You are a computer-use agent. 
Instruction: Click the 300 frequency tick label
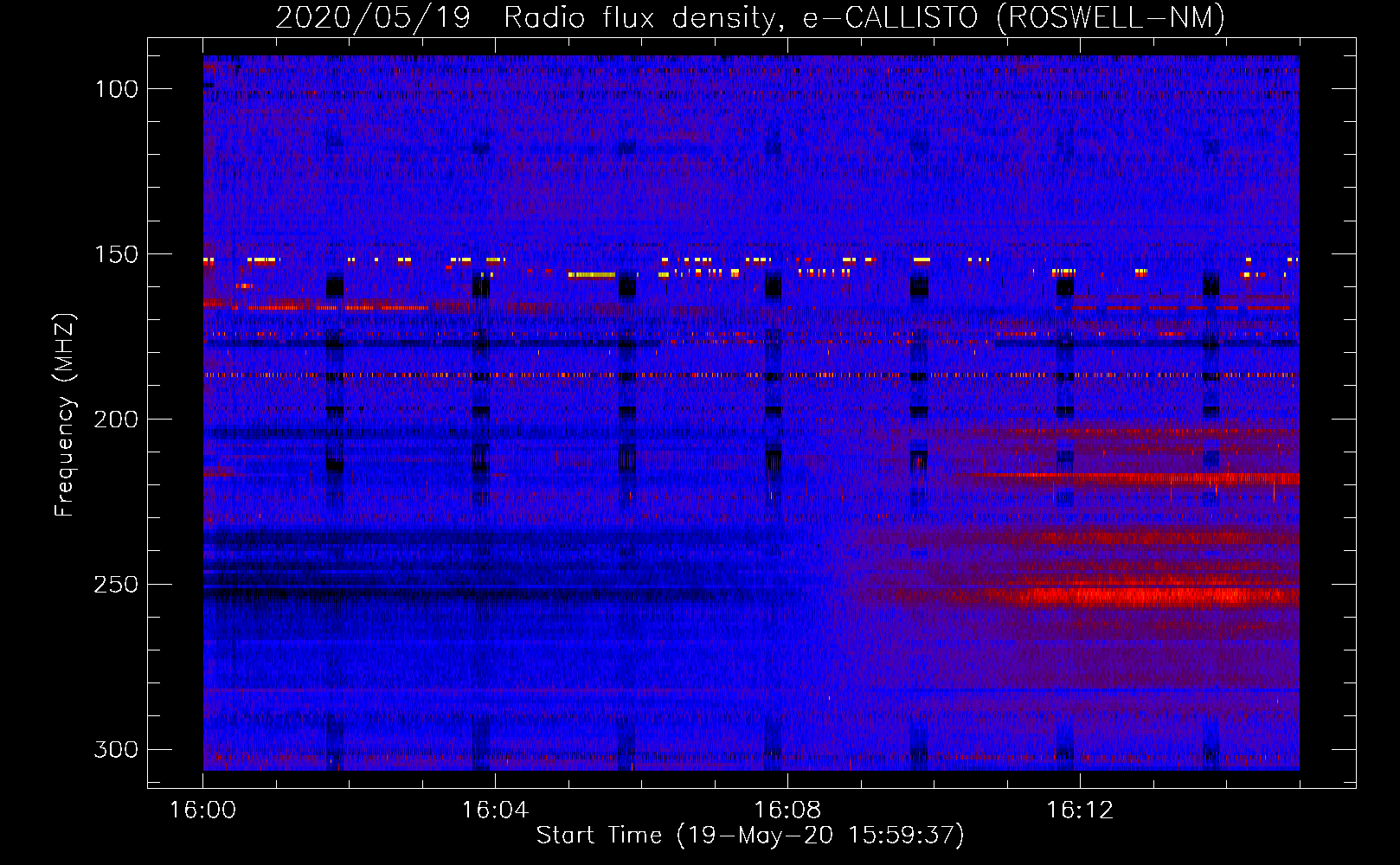click(x=117, y=750)
